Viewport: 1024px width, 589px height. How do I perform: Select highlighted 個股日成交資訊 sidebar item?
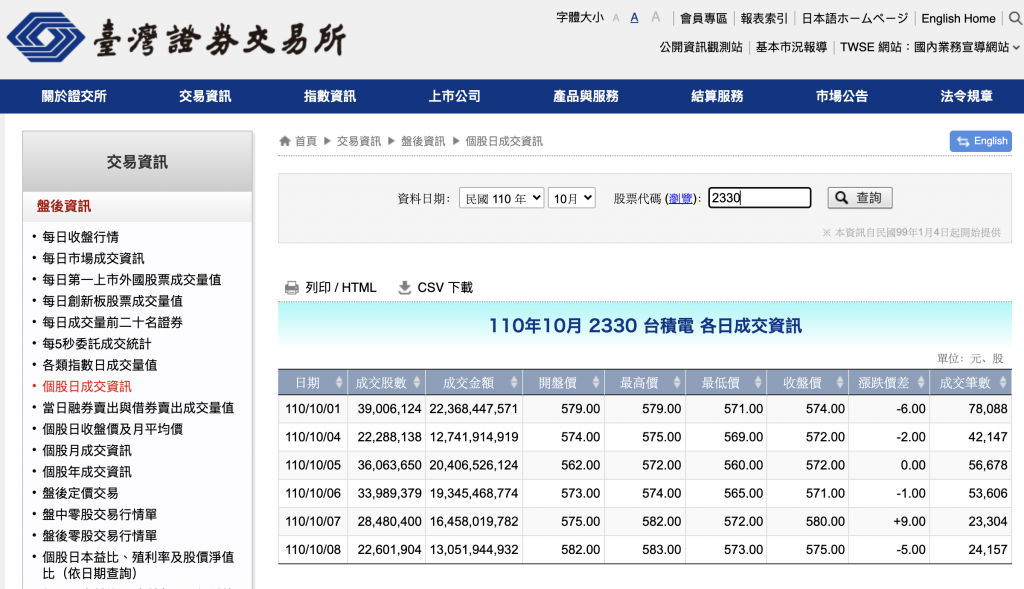tap(87, 387)
